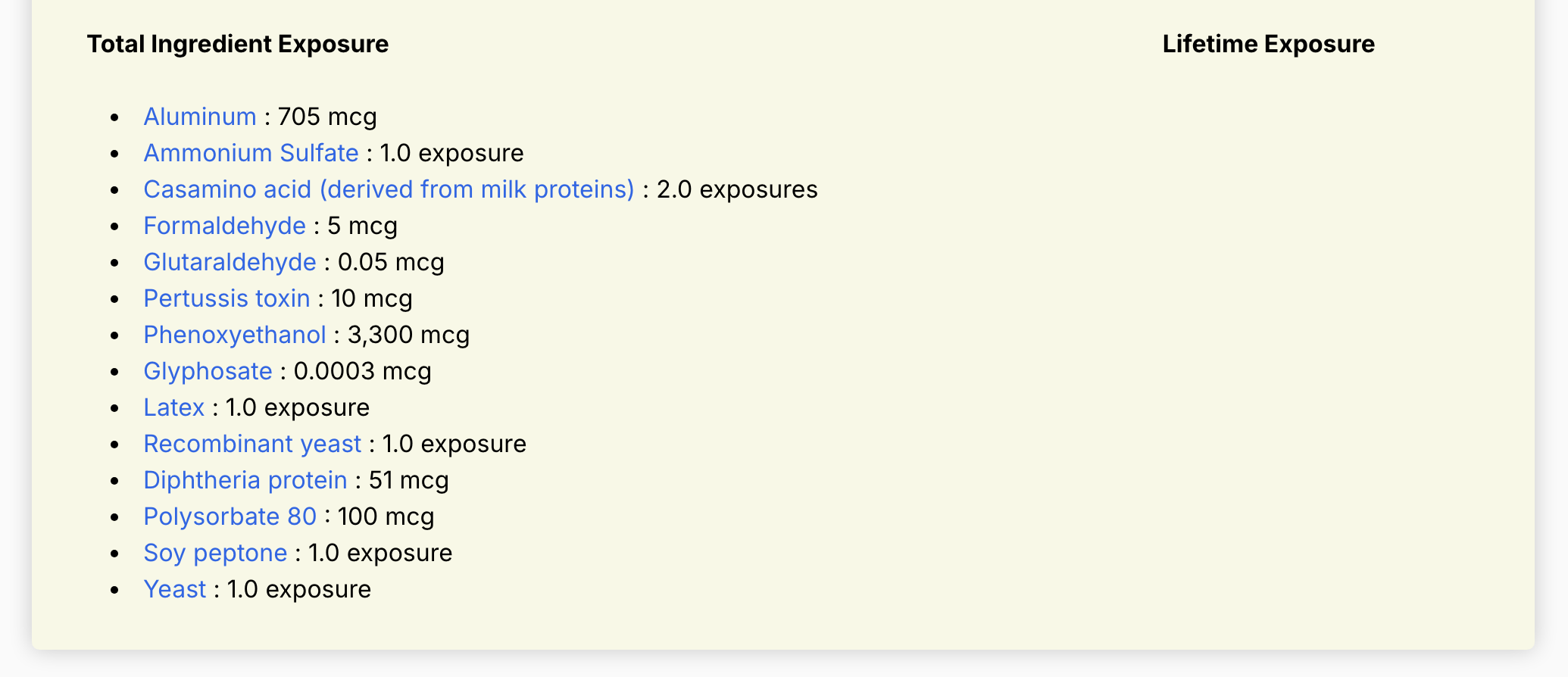Open the Aluminum ingredient link
This screenshot has height=677, width=1568.
point(200,117)
